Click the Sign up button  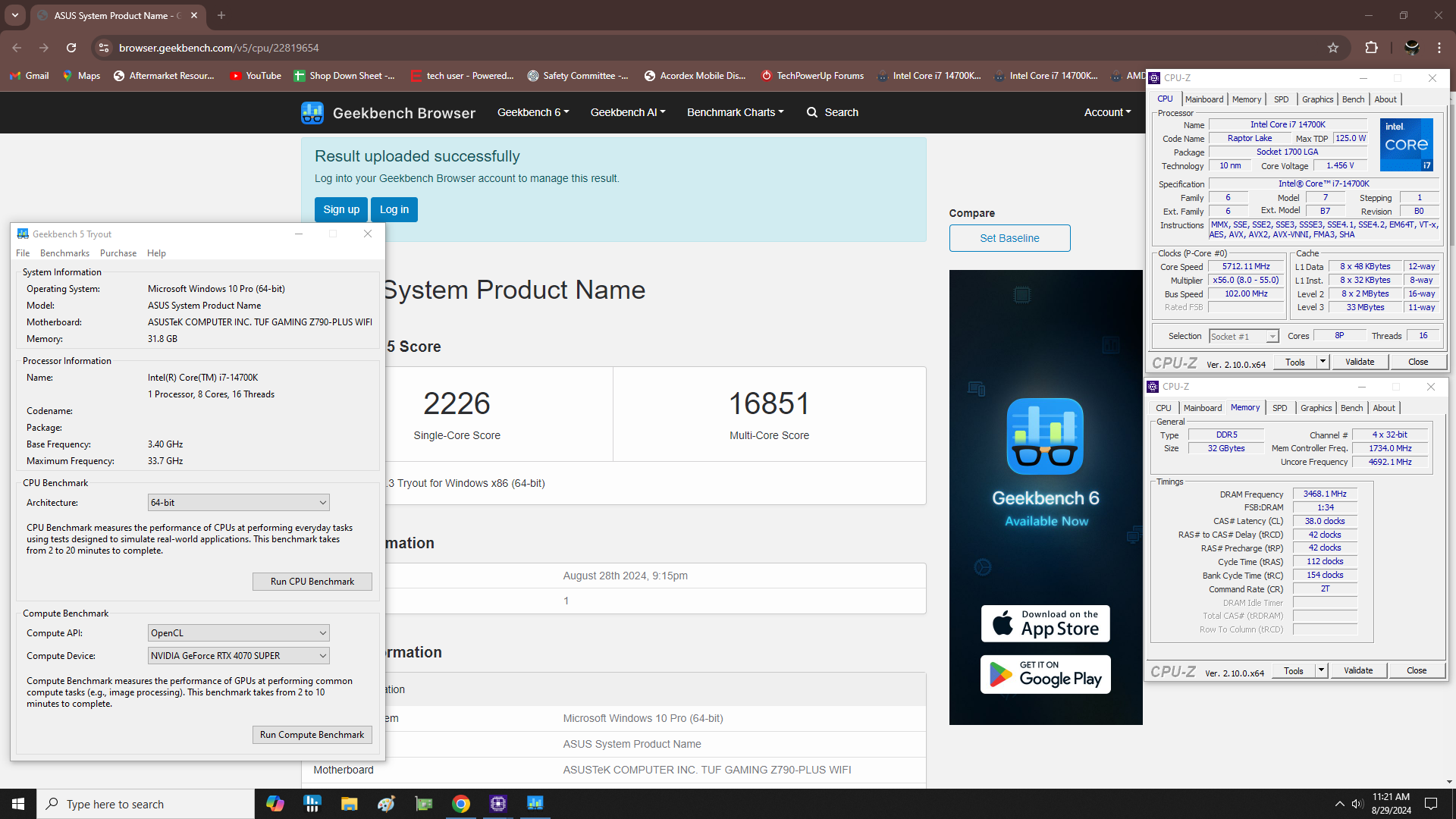tap(341, 210)
